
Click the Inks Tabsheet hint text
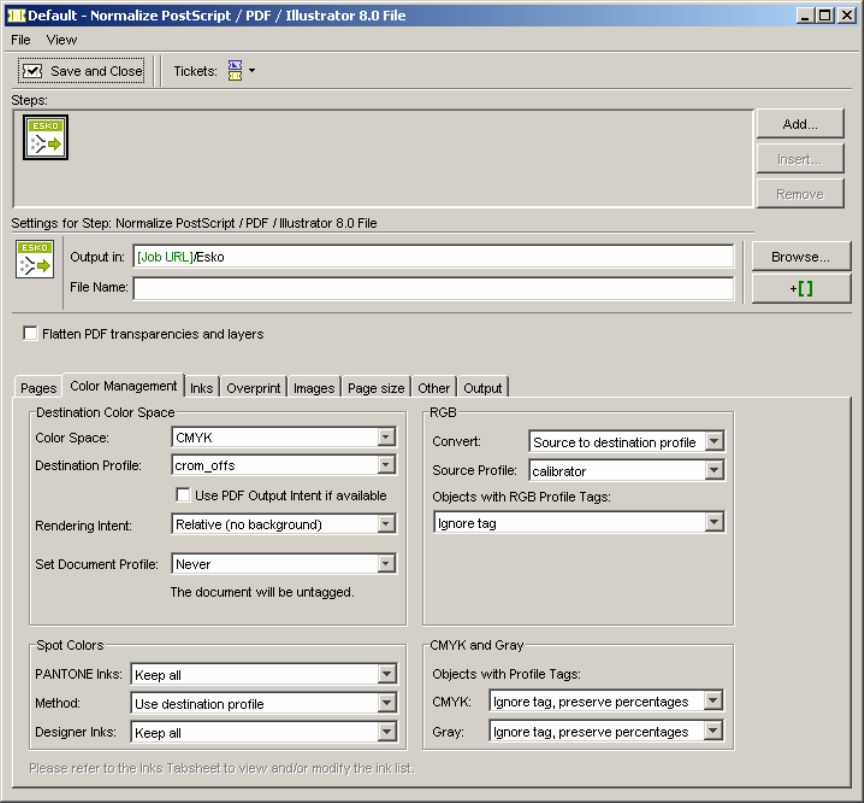222,768
